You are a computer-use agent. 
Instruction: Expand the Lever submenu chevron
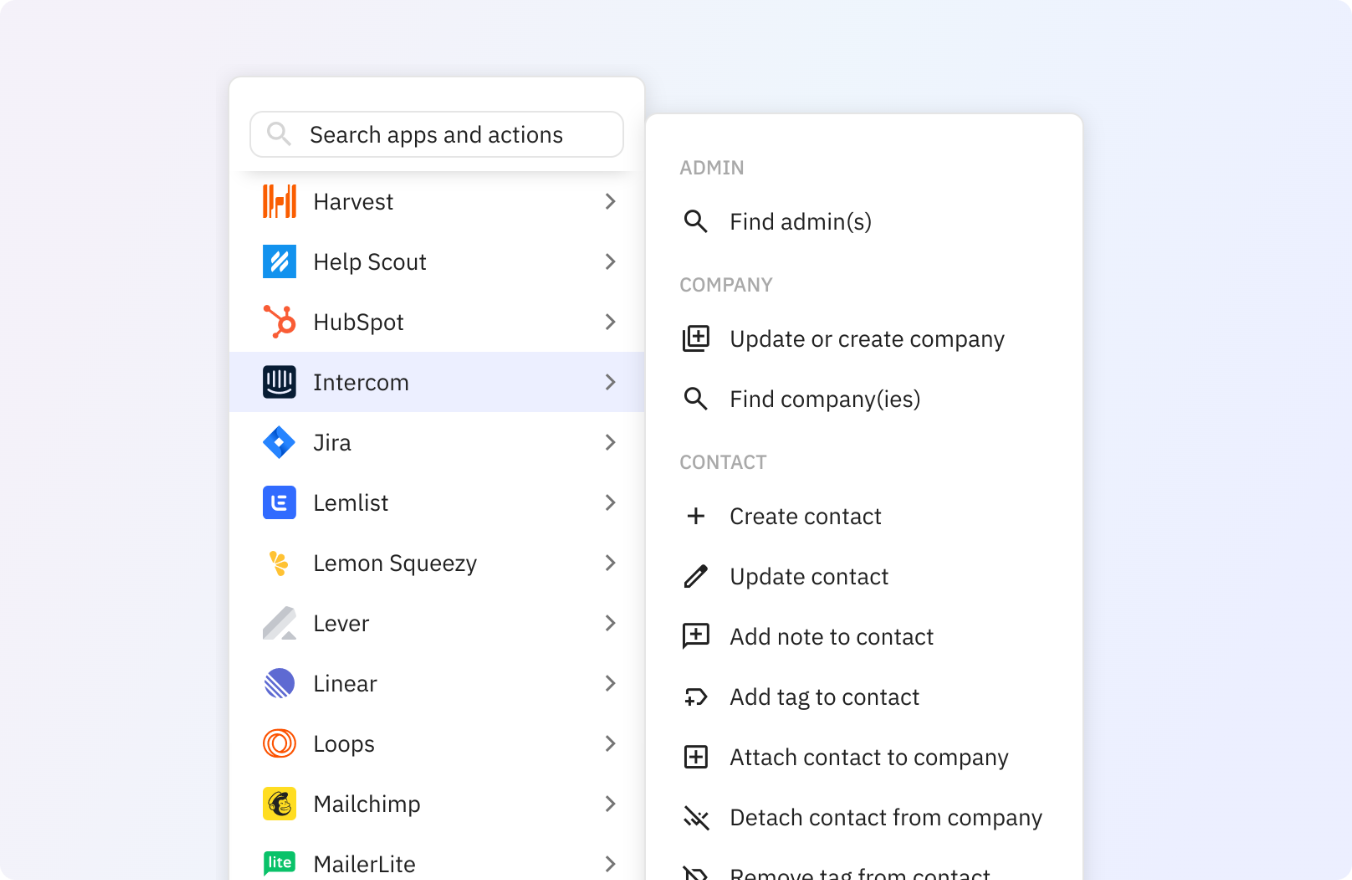[610, 623]
